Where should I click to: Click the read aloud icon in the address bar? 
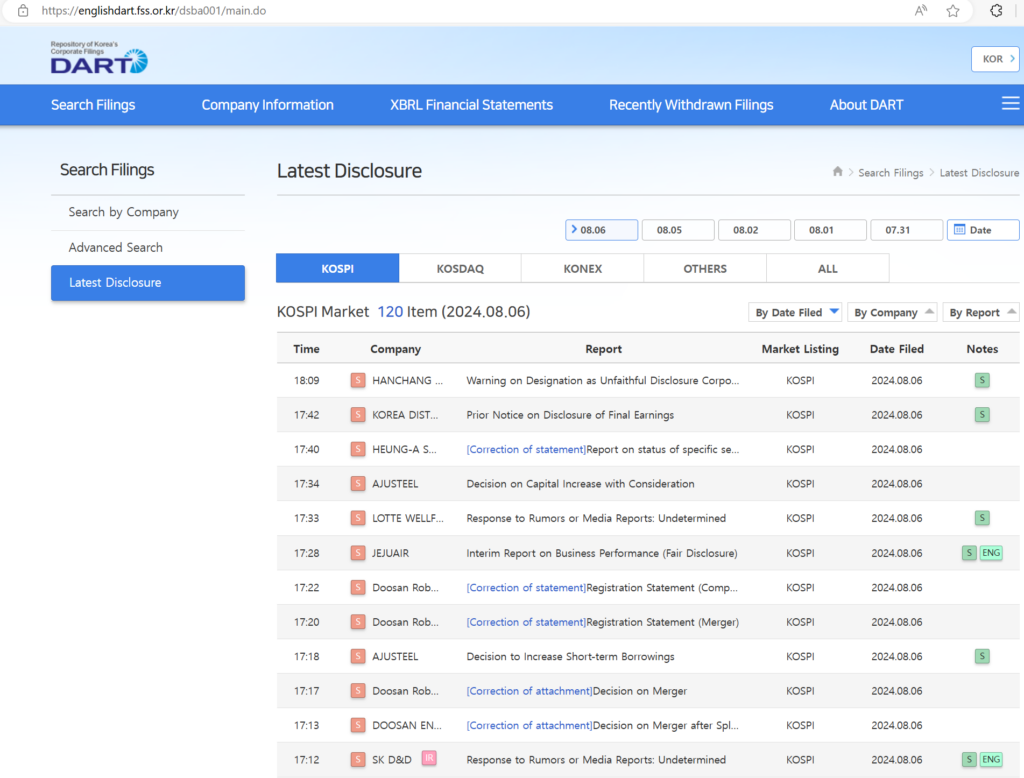pyautogui.click(x=921, y=10)
